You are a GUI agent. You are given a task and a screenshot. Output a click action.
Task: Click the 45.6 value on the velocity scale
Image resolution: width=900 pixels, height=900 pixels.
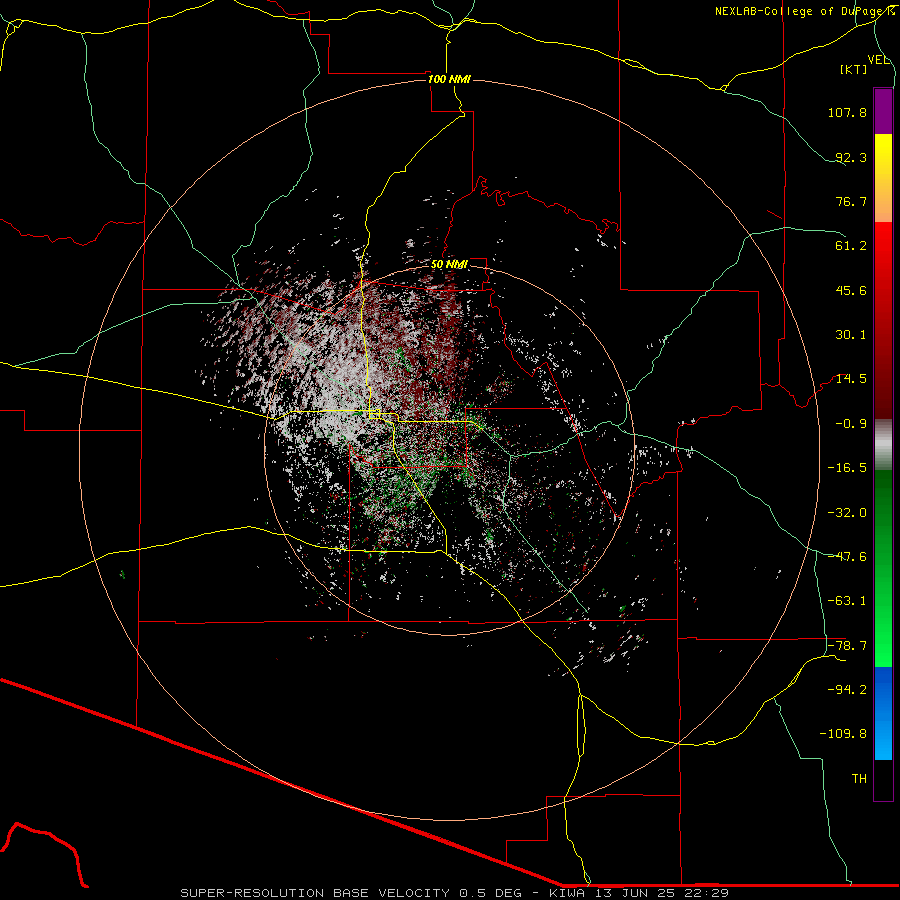point(851,290)
